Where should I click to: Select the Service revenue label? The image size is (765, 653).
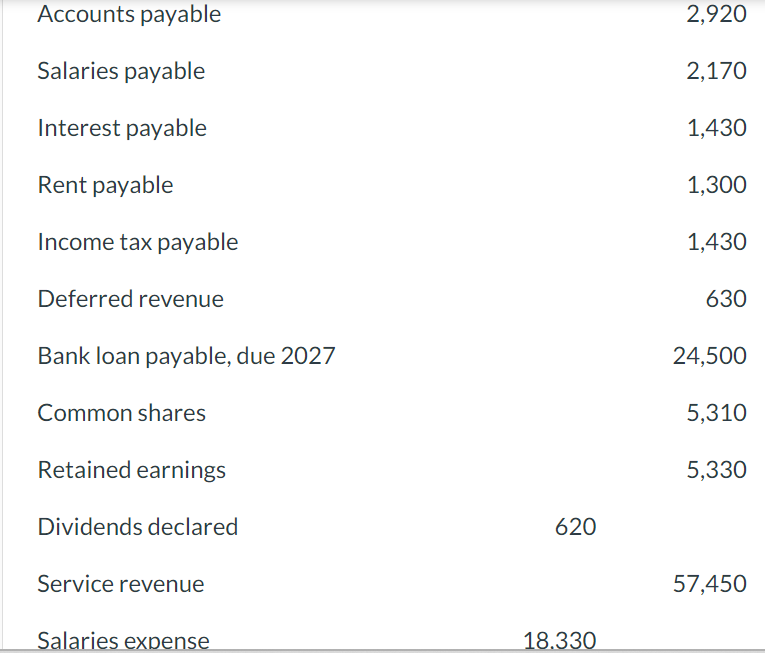coord(121,584)
